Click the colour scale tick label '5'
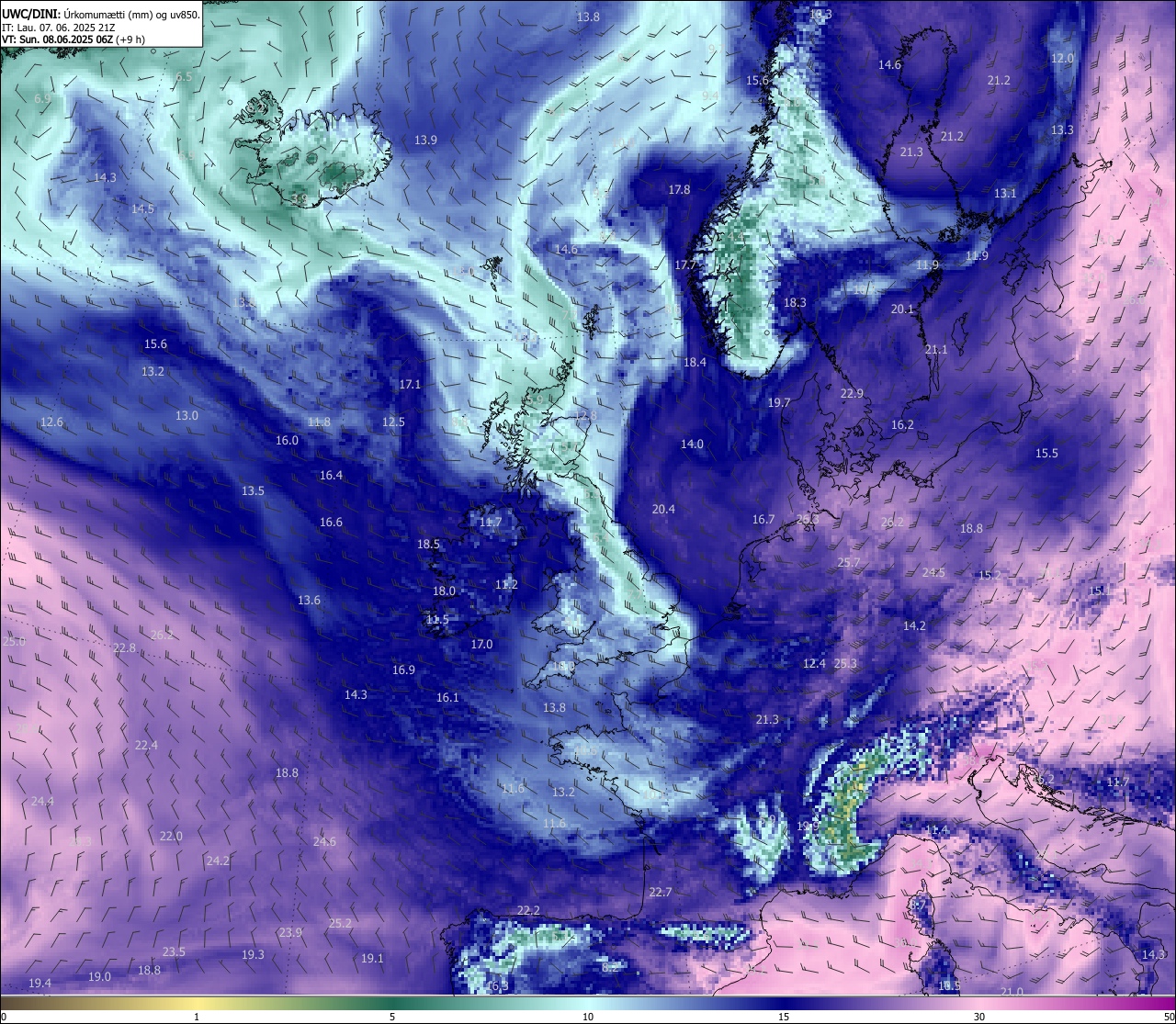 pos(392,1017)
